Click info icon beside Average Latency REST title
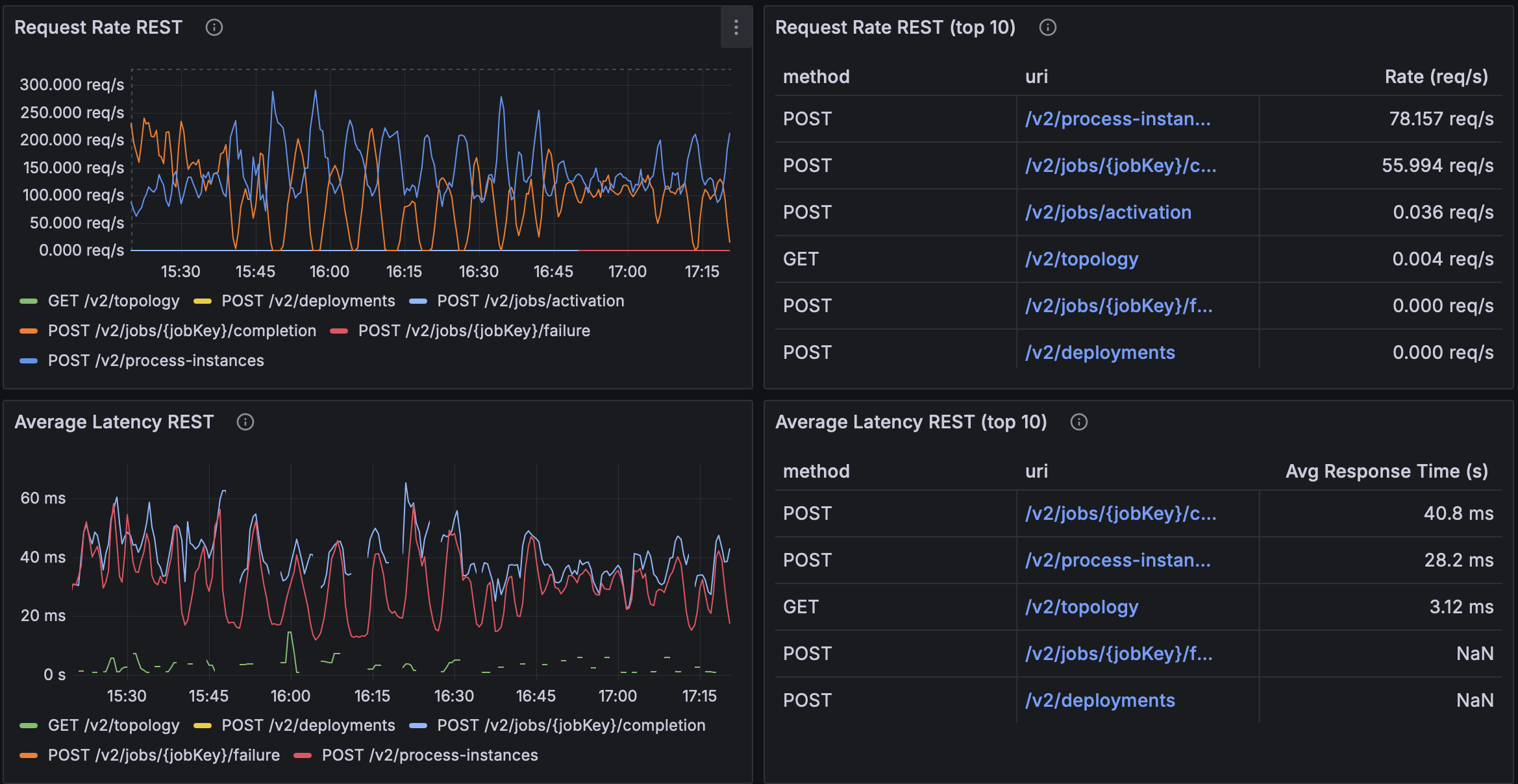This screenshot has height=784, width=1518. (245, 422)
